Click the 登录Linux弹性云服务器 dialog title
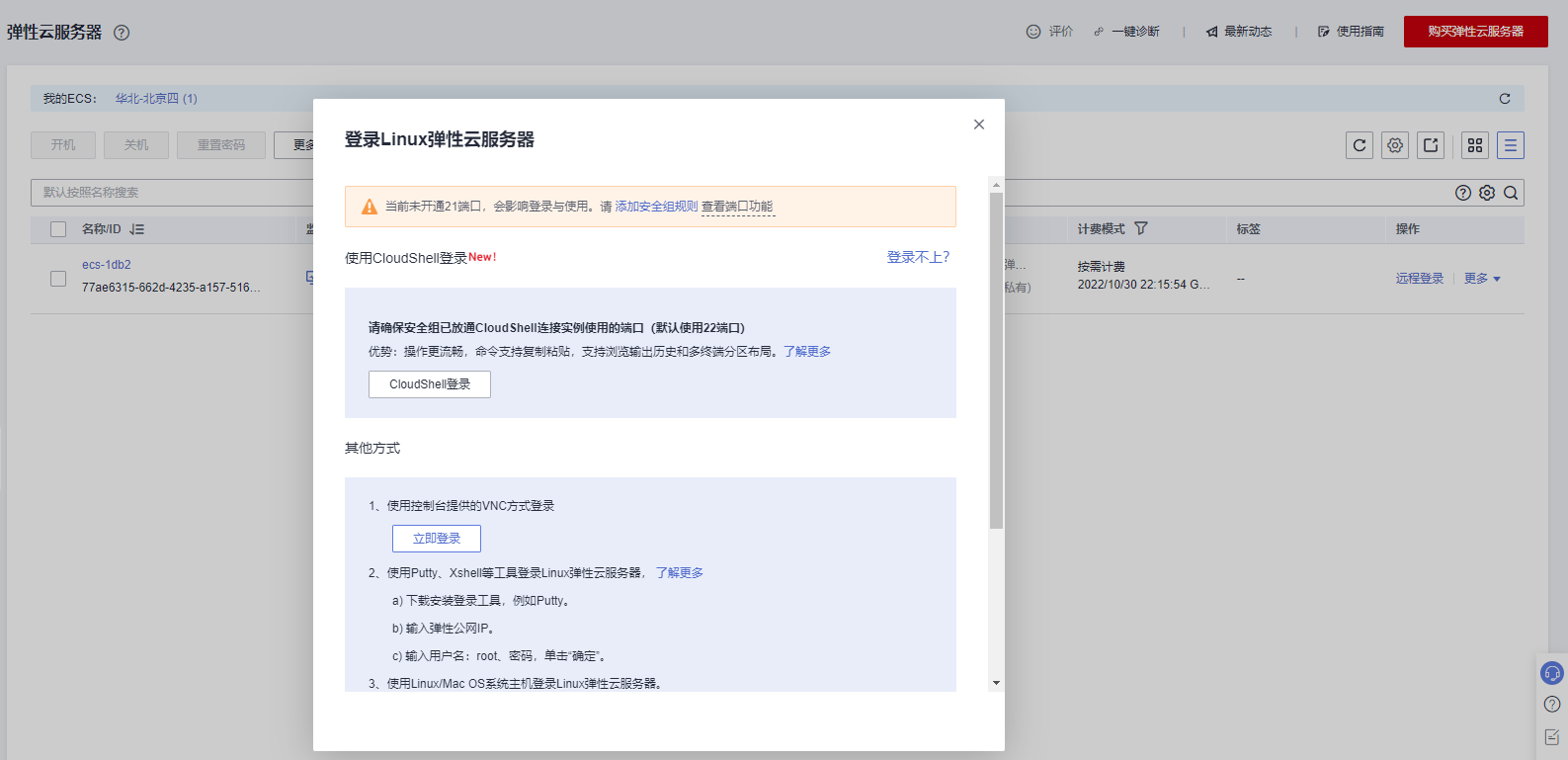 (x=440, y=139)
